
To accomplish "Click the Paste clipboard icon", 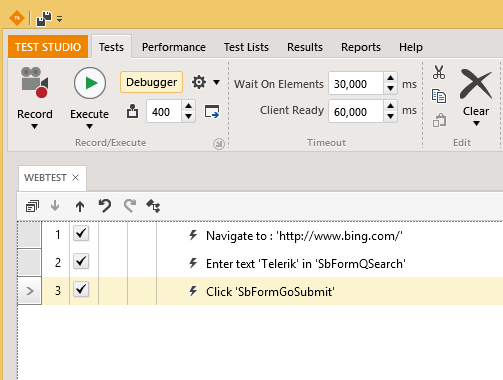I will (x=439, y=120).
